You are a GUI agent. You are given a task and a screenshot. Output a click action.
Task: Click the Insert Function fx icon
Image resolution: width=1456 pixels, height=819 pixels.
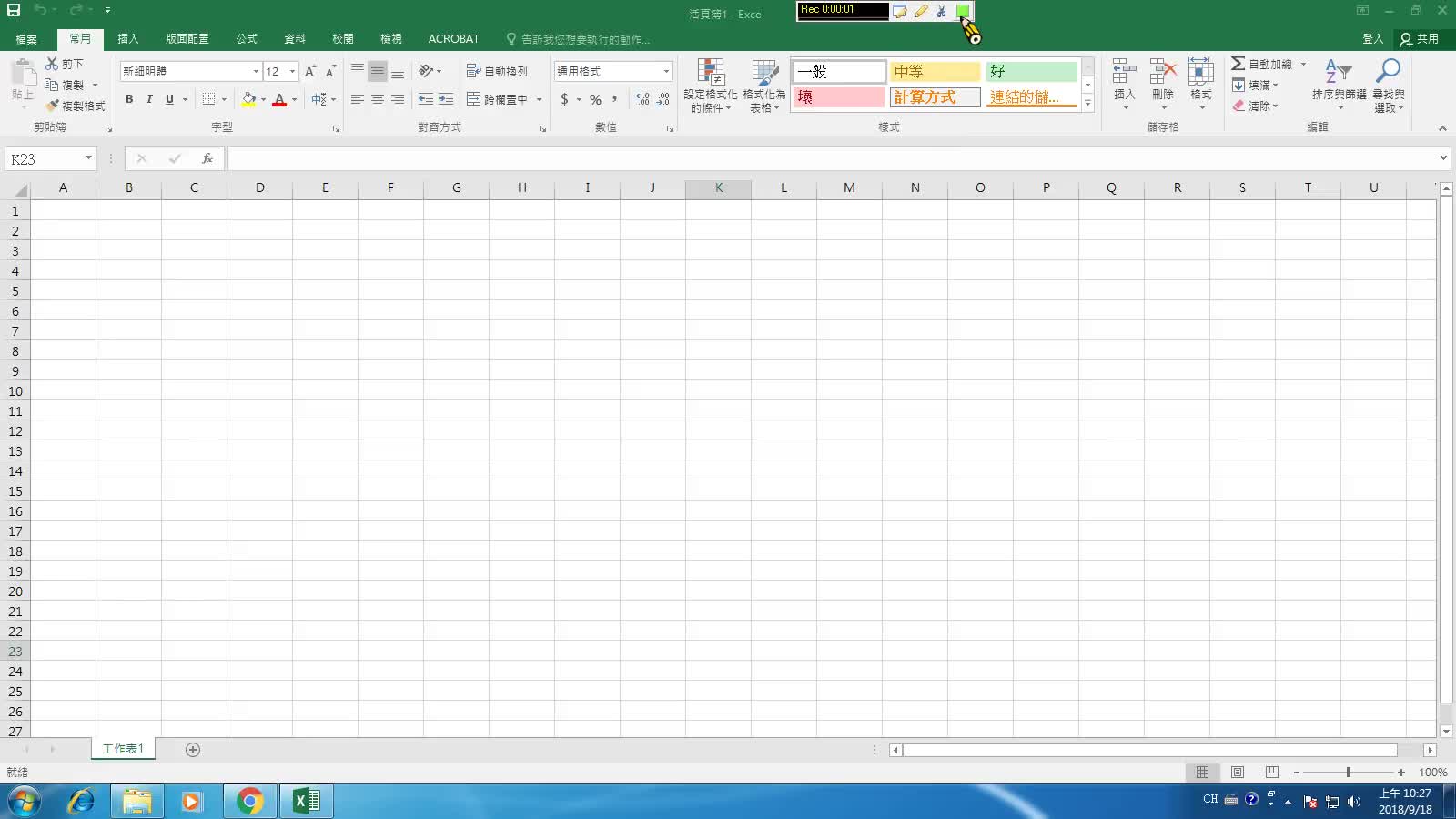point(207,158)
